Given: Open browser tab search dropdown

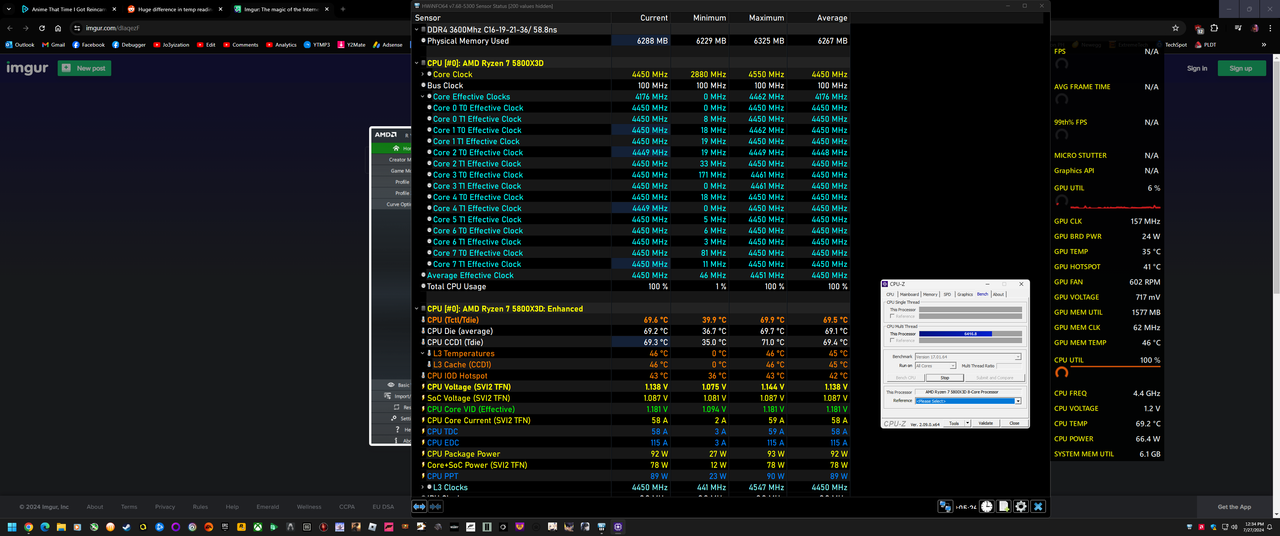Looking at the screenshot, I should click(x=9, y=9).
